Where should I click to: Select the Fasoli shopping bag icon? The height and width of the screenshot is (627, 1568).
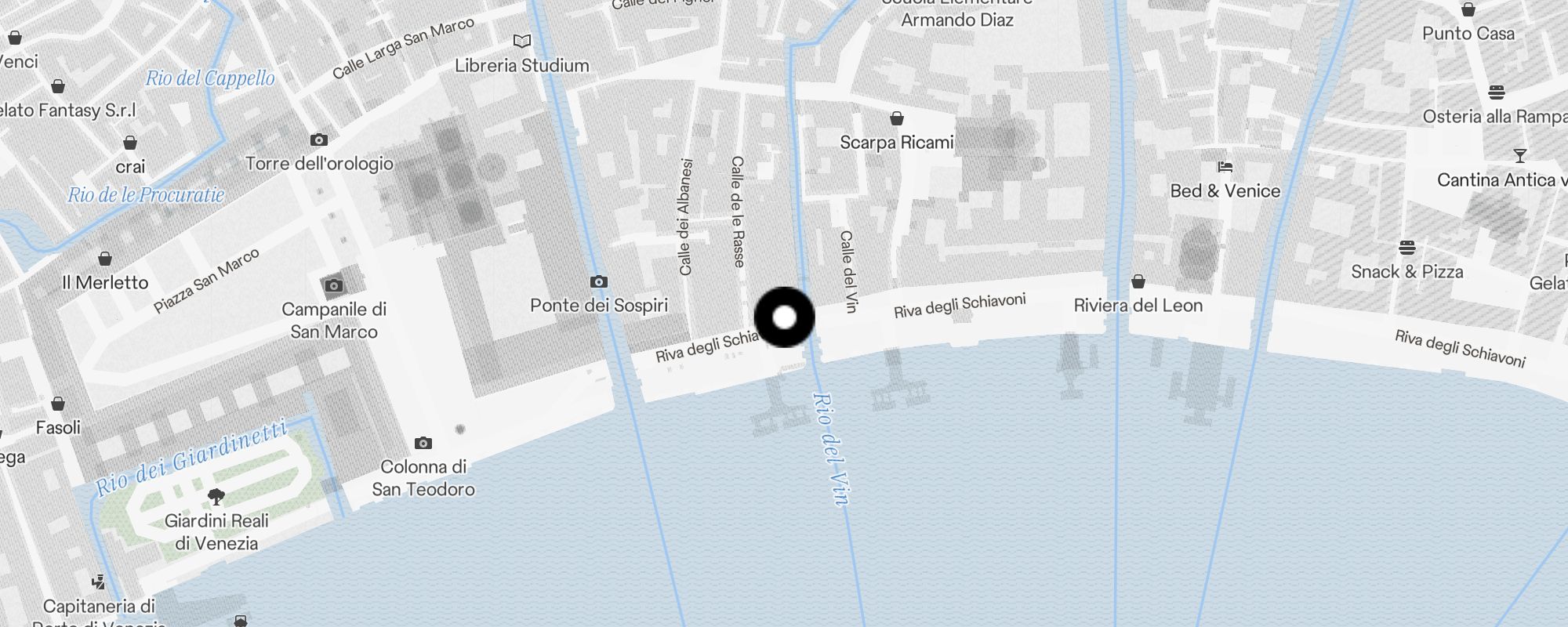58,404
